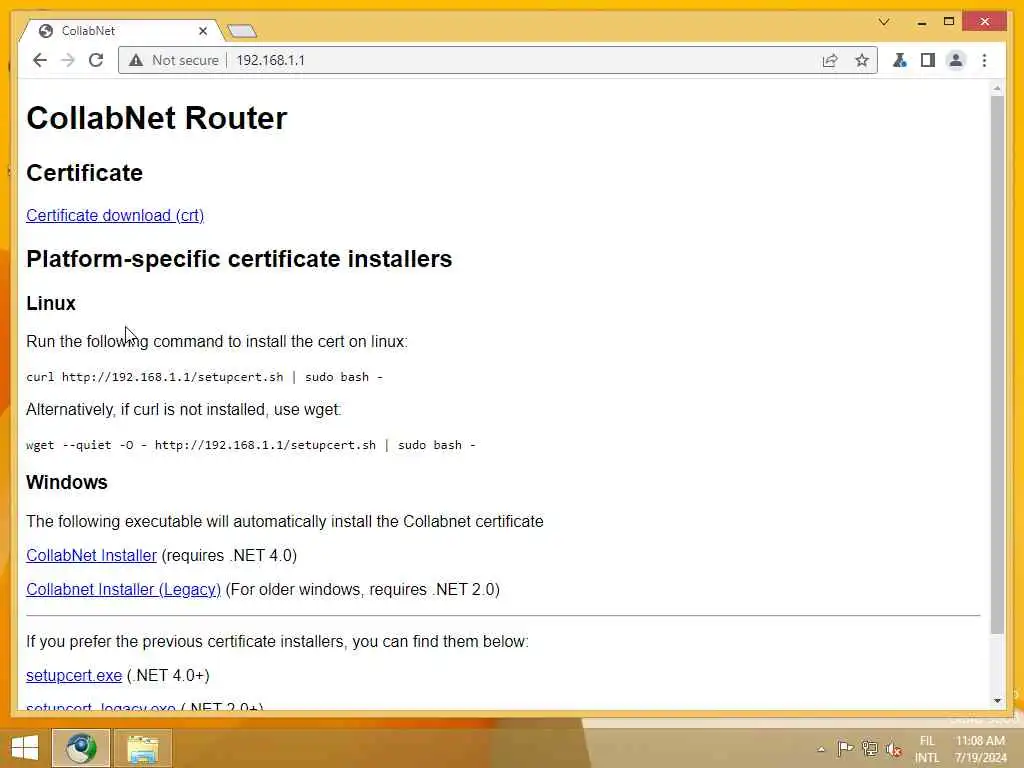The height and width of the screenshot is (768, 1024).
Task: Open the profile avatar menu
Action: (955, 60)
